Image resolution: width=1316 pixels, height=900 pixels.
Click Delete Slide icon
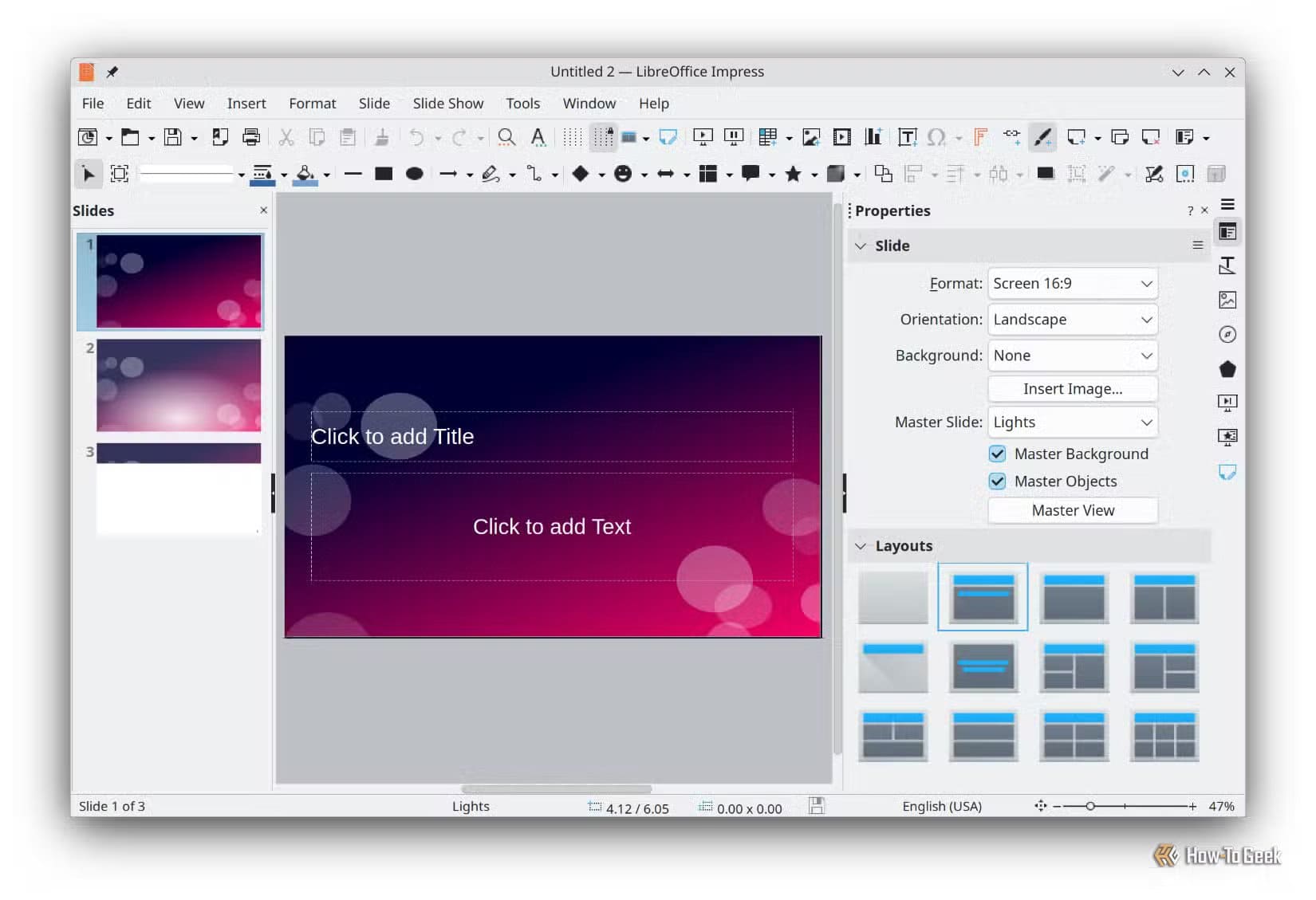click(1151, 137)
